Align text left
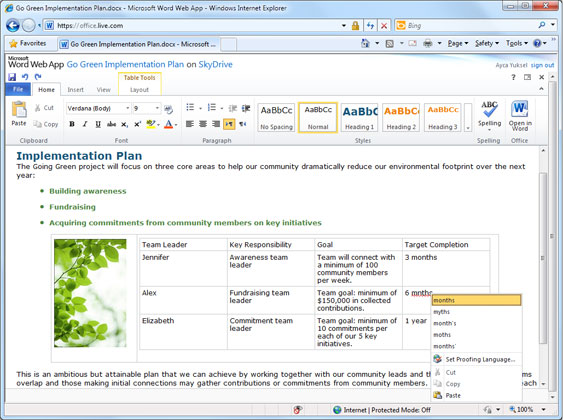Viewport: 563px width, 420px height. tap(190, 124)
